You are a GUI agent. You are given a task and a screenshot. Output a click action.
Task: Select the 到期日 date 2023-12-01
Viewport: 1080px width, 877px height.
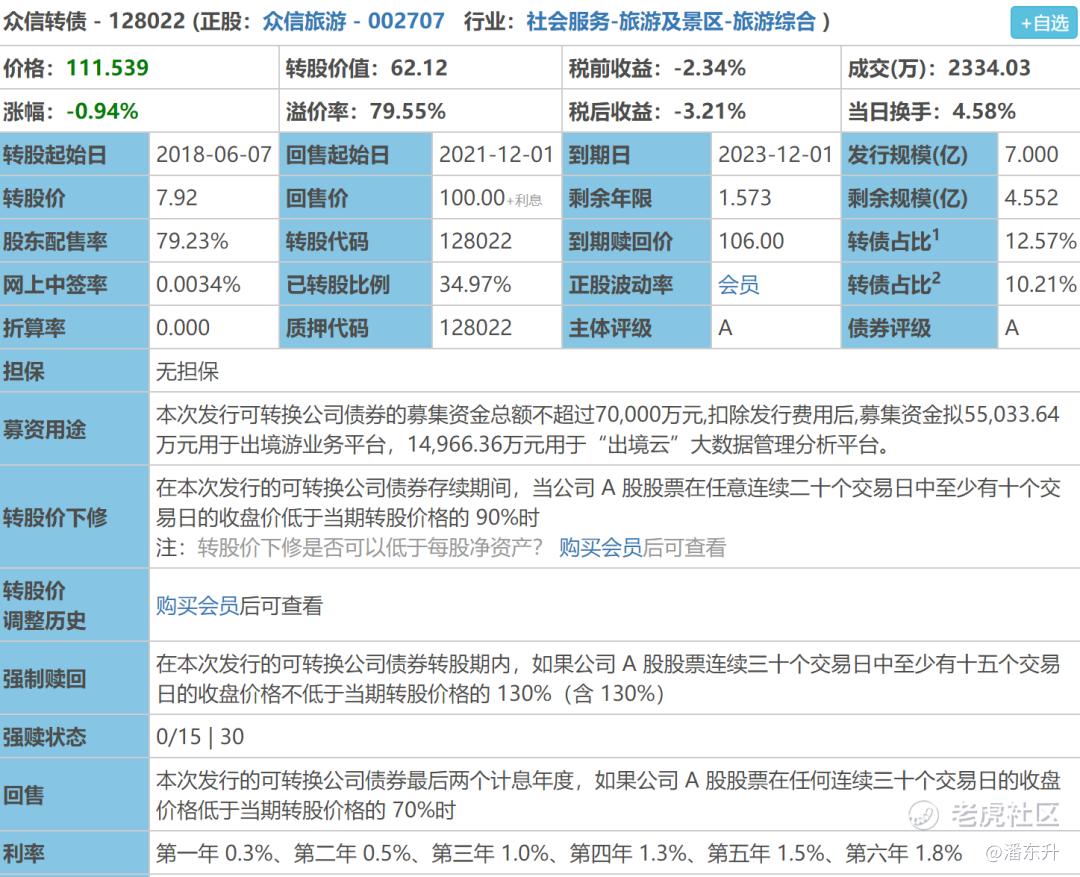click(x=776, y=154)
